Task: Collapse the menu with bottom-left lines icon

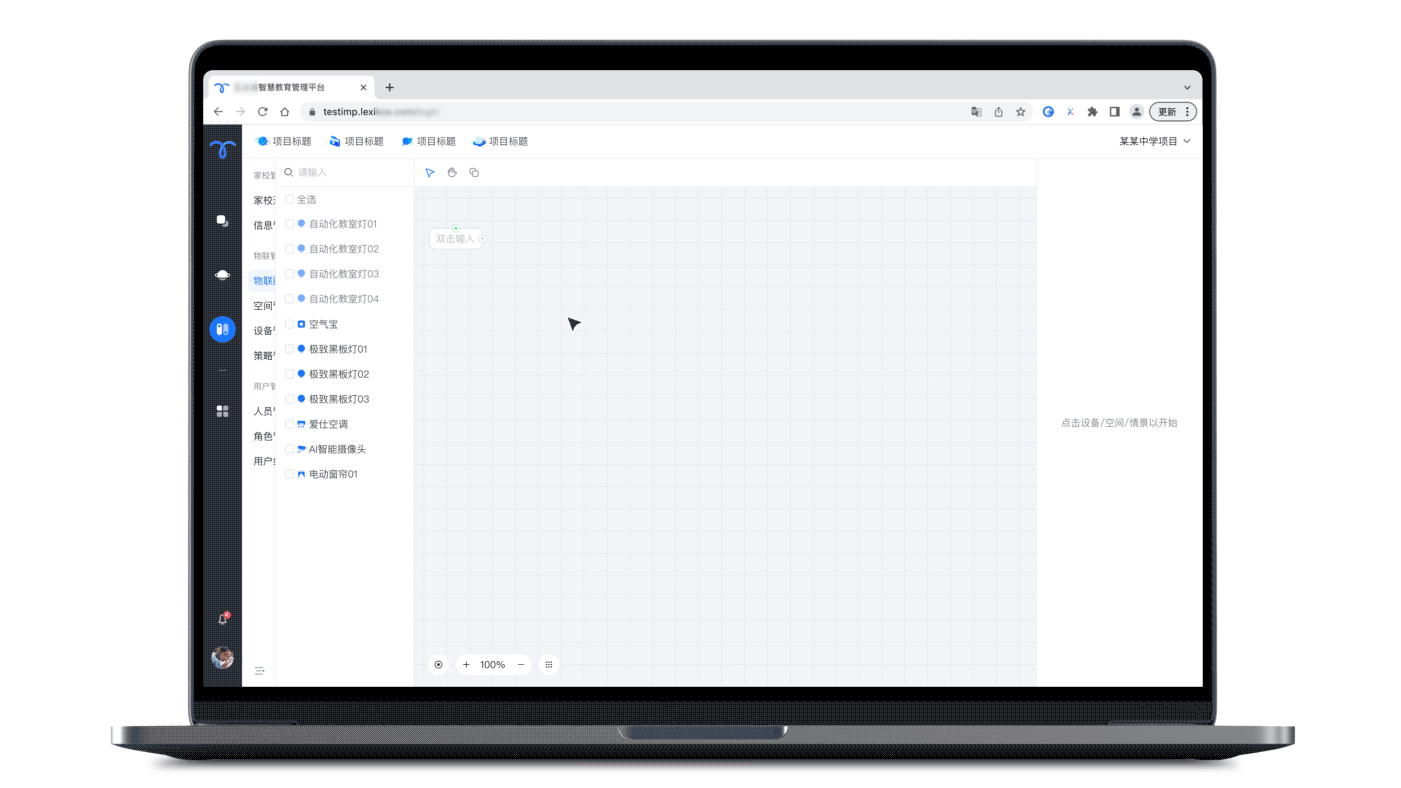Action: [259, 671]
